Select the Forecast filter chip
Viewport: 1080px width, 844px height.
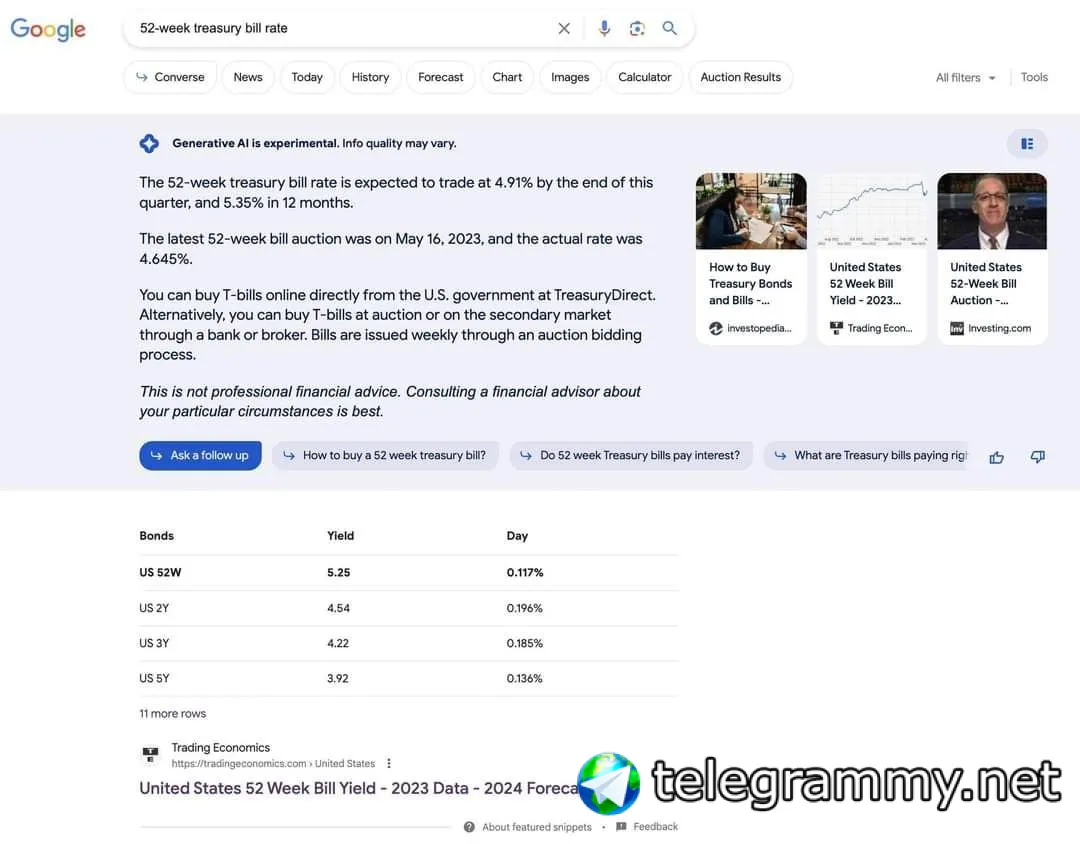point(441,77)
